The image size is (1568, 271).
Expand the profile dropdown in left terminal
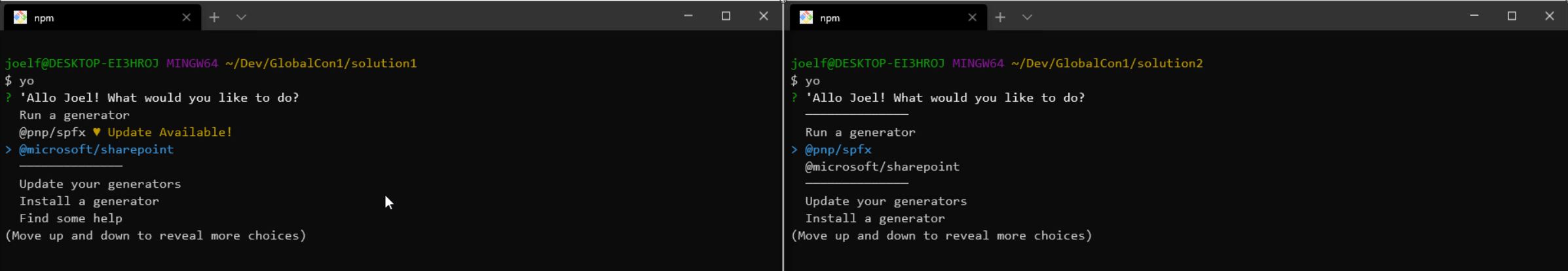pos(241,18)
